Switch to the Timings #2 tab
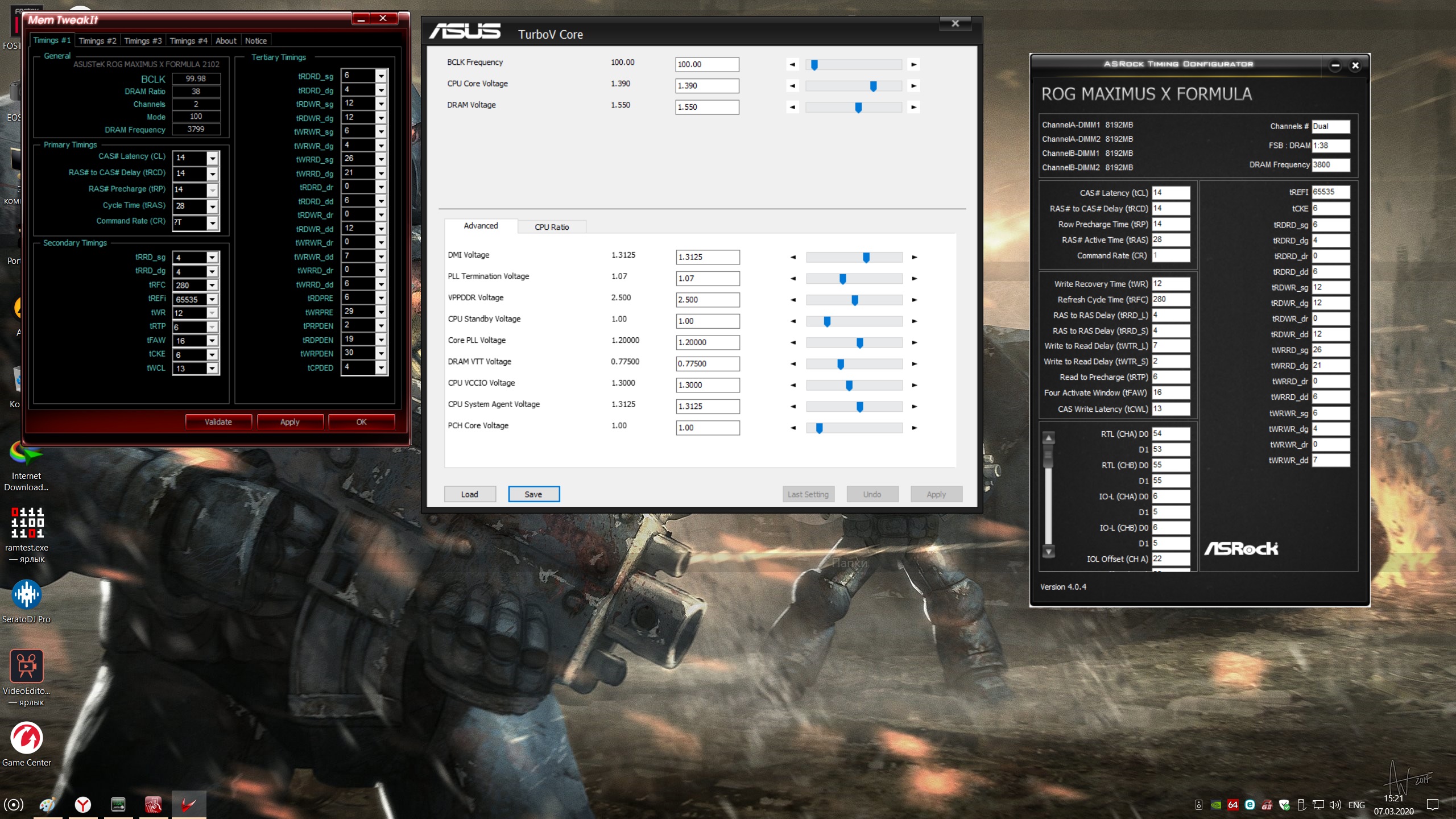The image size is (1456, 819). tap(97, 40)
